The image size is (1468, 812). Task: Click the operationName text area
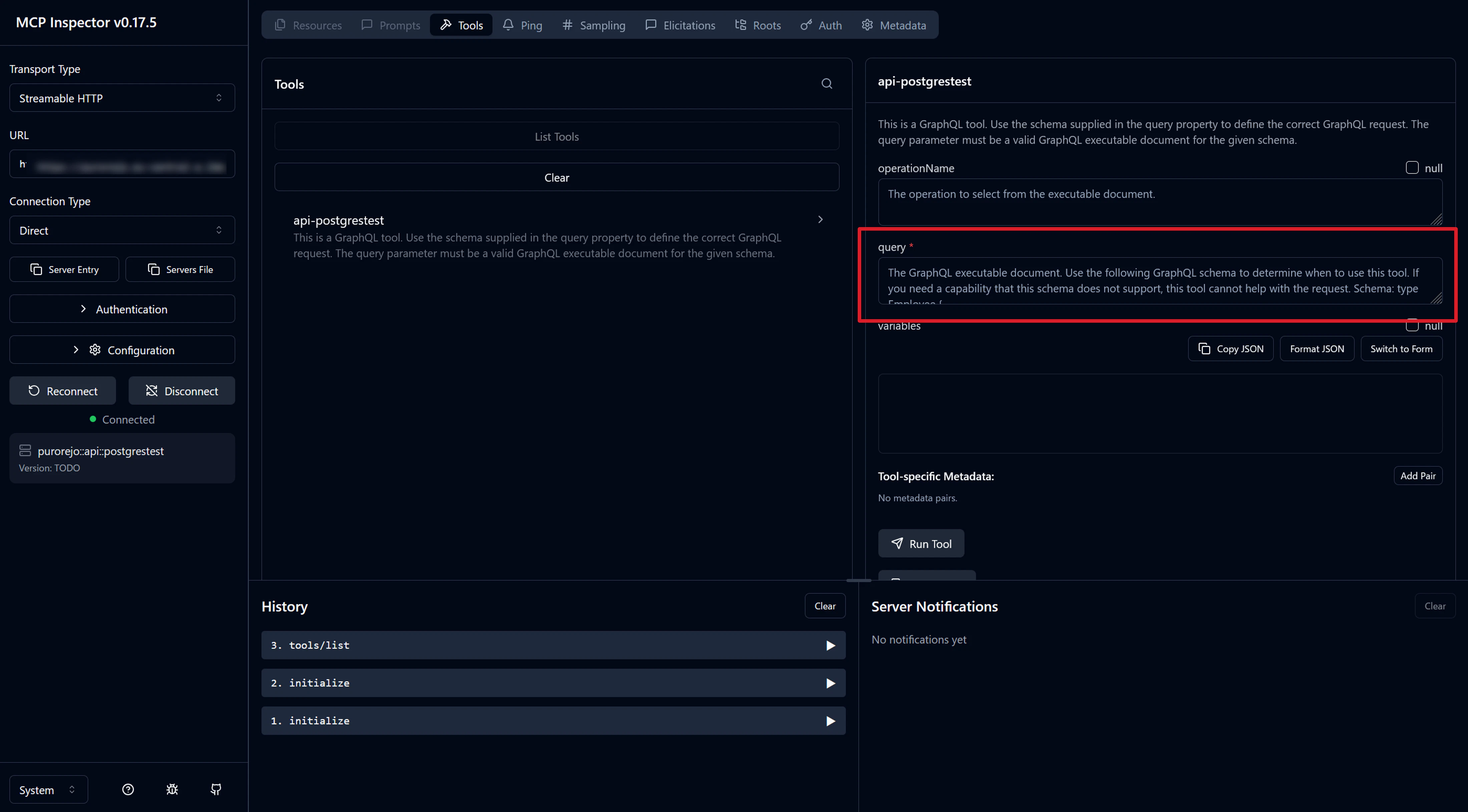pyautogui.click(x=1160, y=202)
